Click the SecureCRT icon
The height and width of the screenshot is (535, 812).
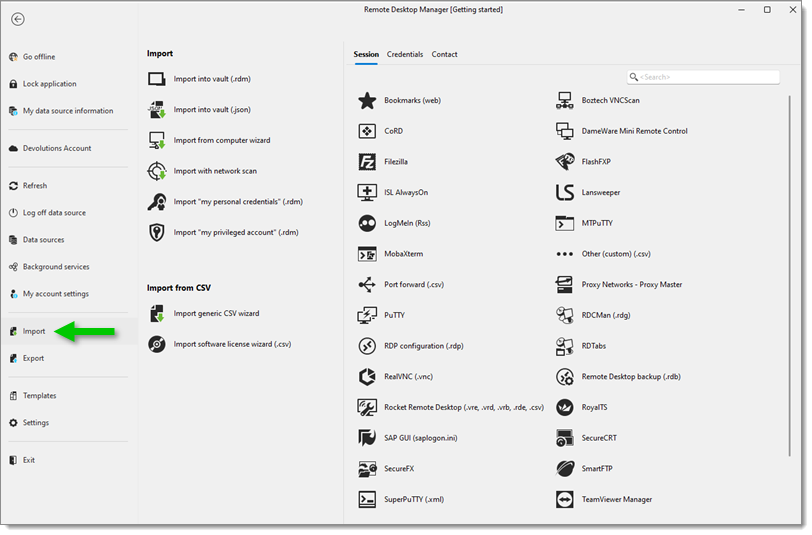tap(564, 438)
